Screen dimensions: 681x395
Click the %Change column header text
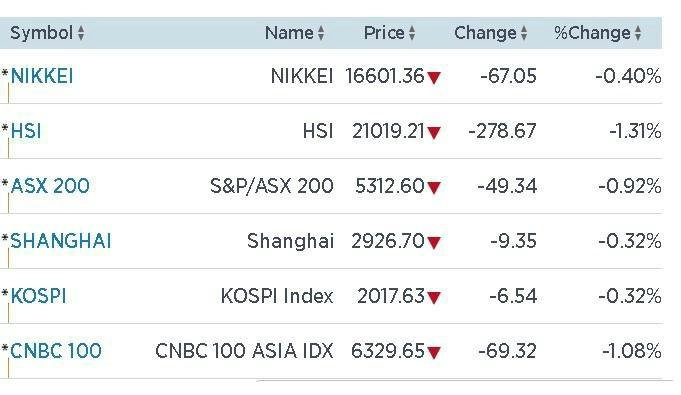point(592,33)
